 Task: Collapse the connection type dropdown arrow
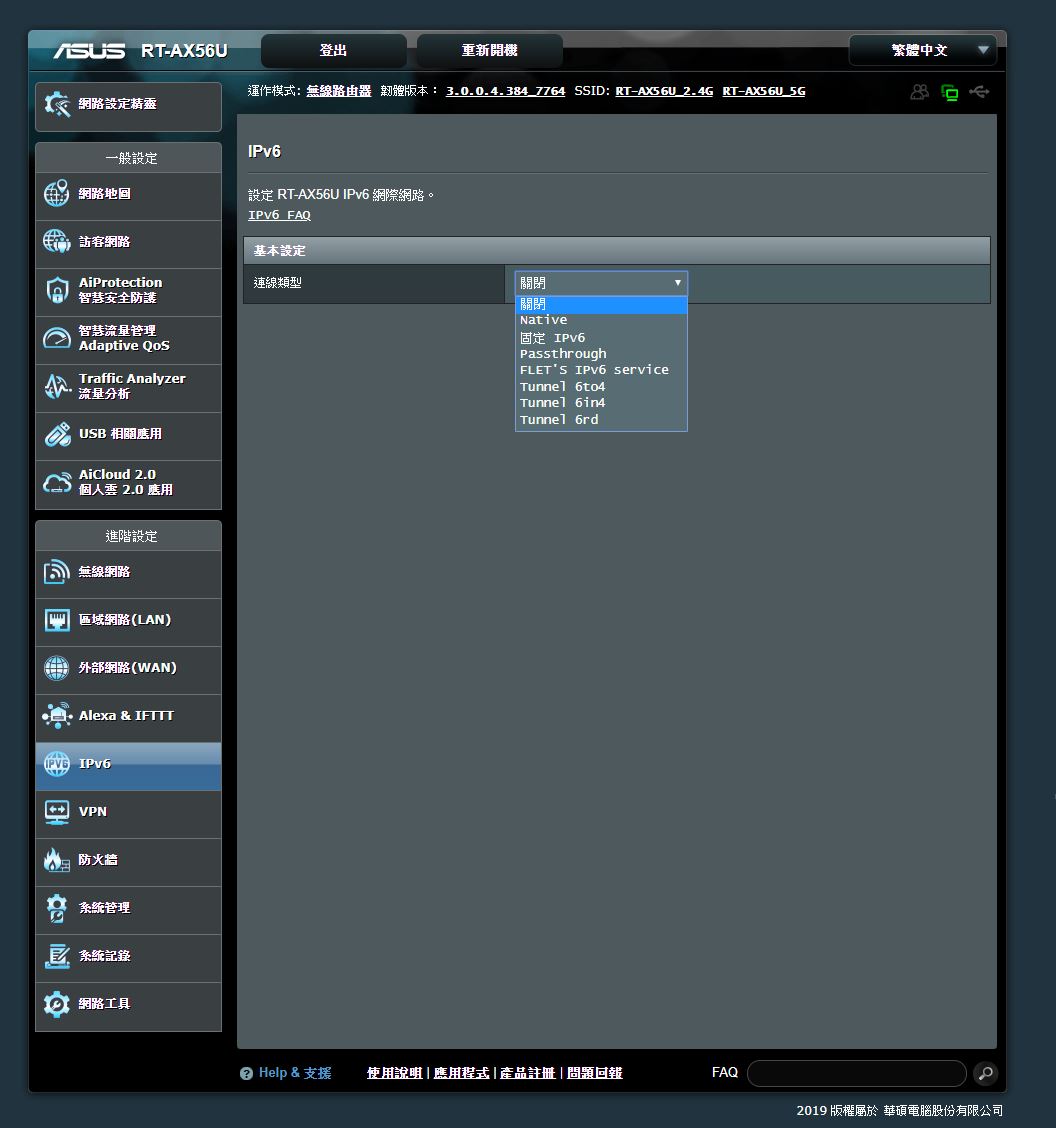pyautogui.click(x=678, y=283)
